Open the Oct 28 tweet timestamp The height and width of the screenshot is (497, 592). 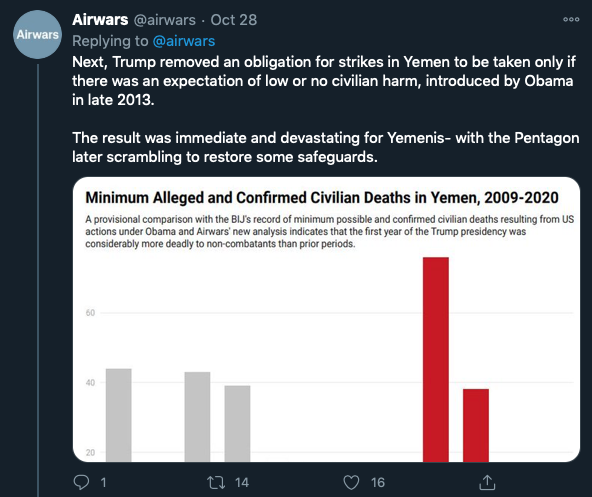[234, 20]
